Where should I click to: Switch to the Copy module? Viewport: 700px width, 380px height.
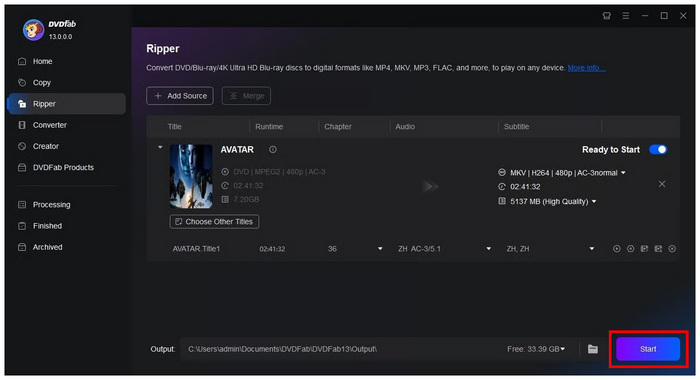pyautogui.click(x=41, y=83)
